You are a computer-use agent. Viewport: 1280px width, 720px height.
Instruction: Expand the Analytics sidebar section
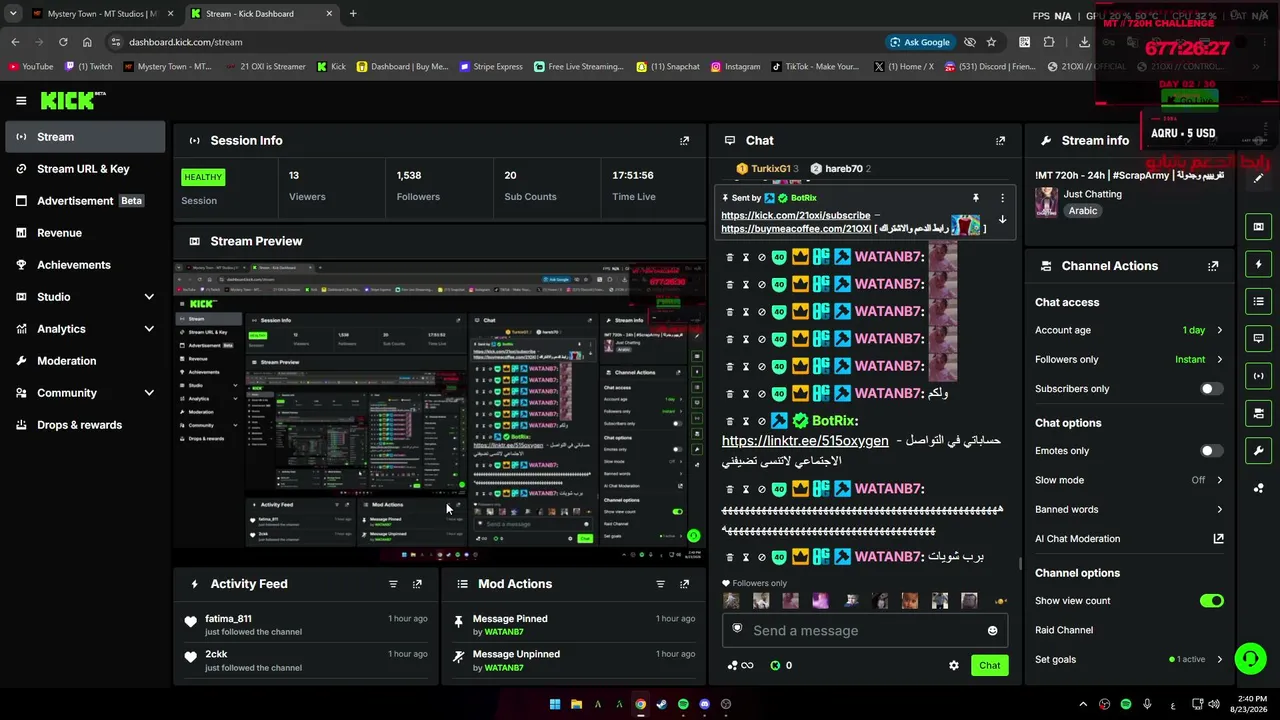click(85, 329)
